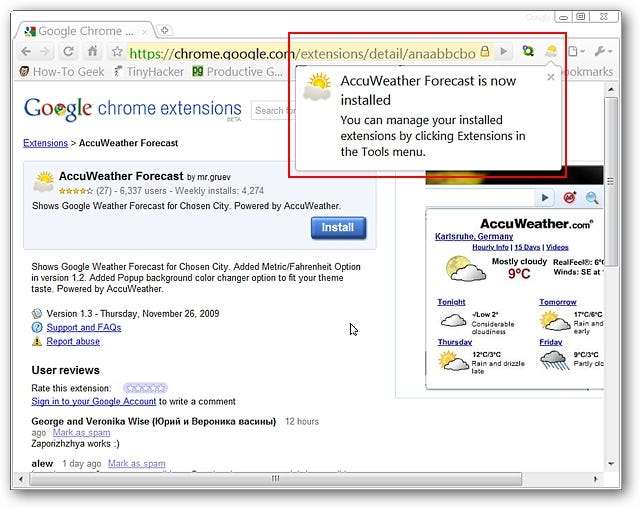Close the Google Chrome tab
Screen dimensions: 640x508
144,31
